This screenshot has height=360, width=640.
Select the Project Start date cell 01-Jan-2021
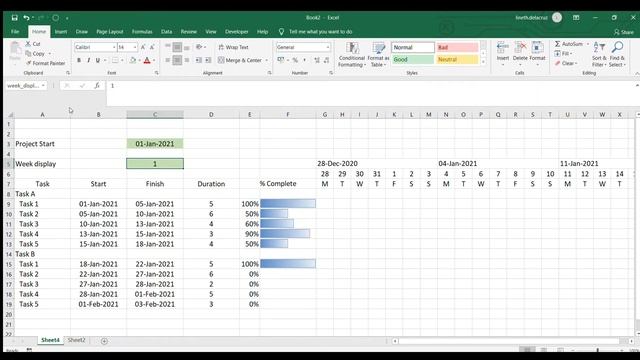pos(155,144)
